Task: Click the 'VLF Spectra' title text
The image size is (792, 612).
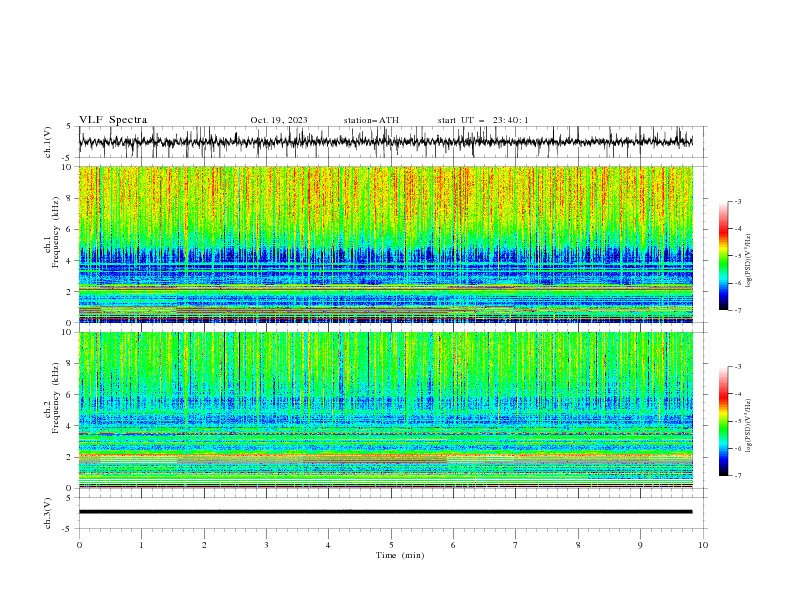Action: tap(113, 120)
